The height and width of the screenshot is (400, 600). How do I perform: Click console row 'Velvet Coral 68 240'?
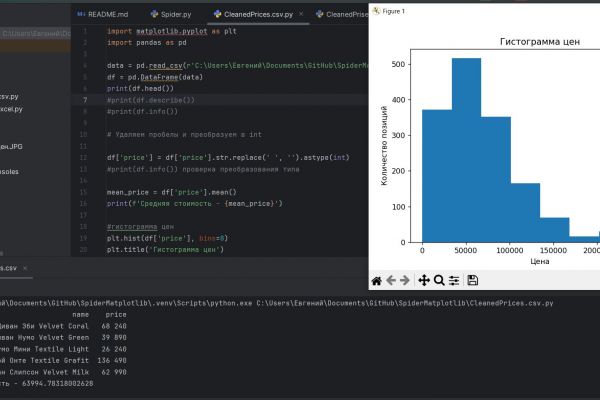click(x=63, y=326)
